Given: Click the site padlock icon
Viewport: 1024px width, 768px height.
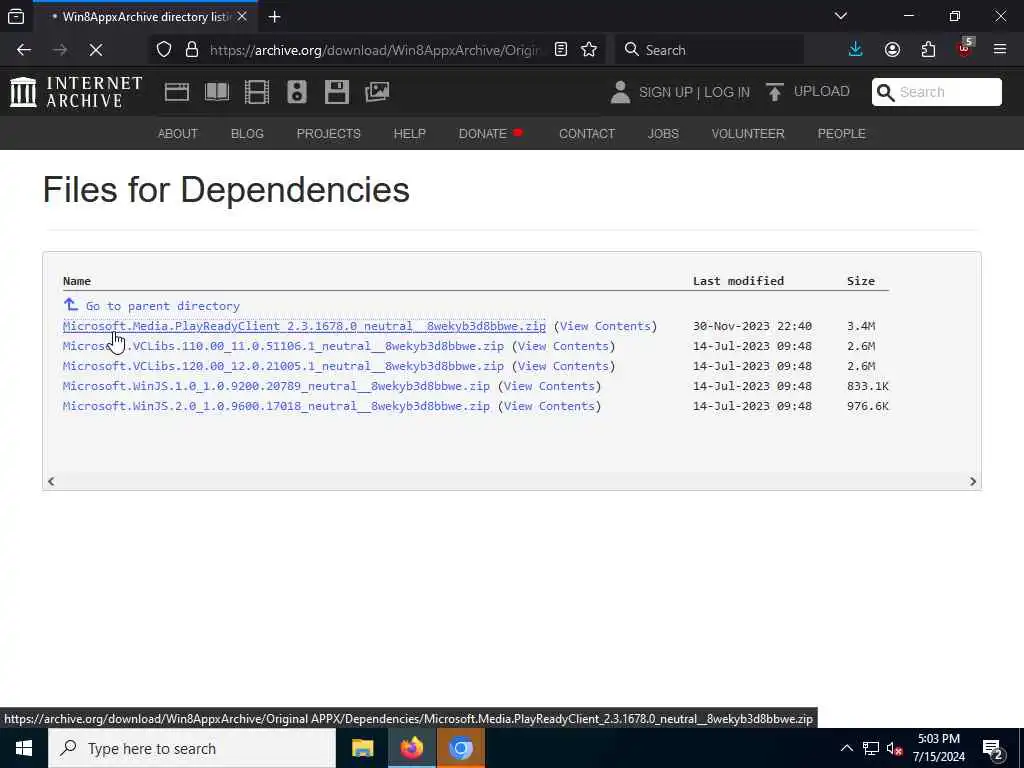Looking at the screenshot, I should [x=192, y=50].
